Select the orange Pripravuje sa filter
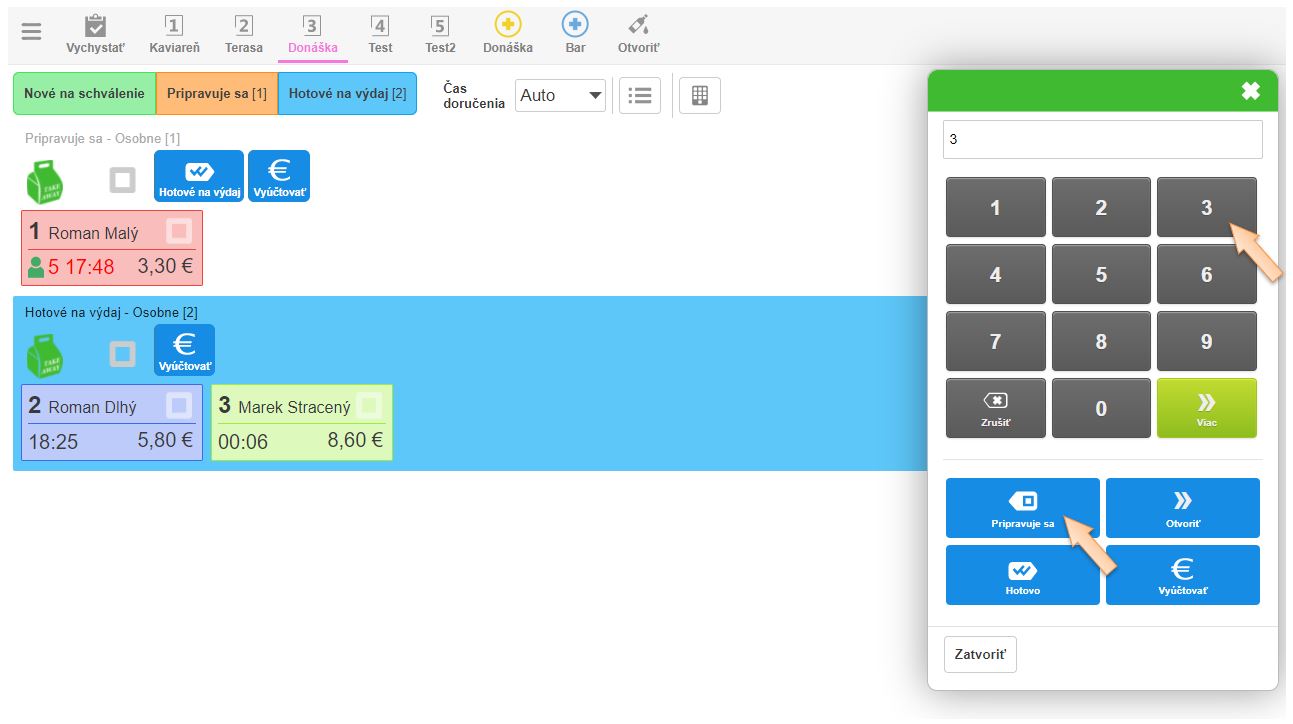Viewport: 1293px width, 724px height. (217, 94)
